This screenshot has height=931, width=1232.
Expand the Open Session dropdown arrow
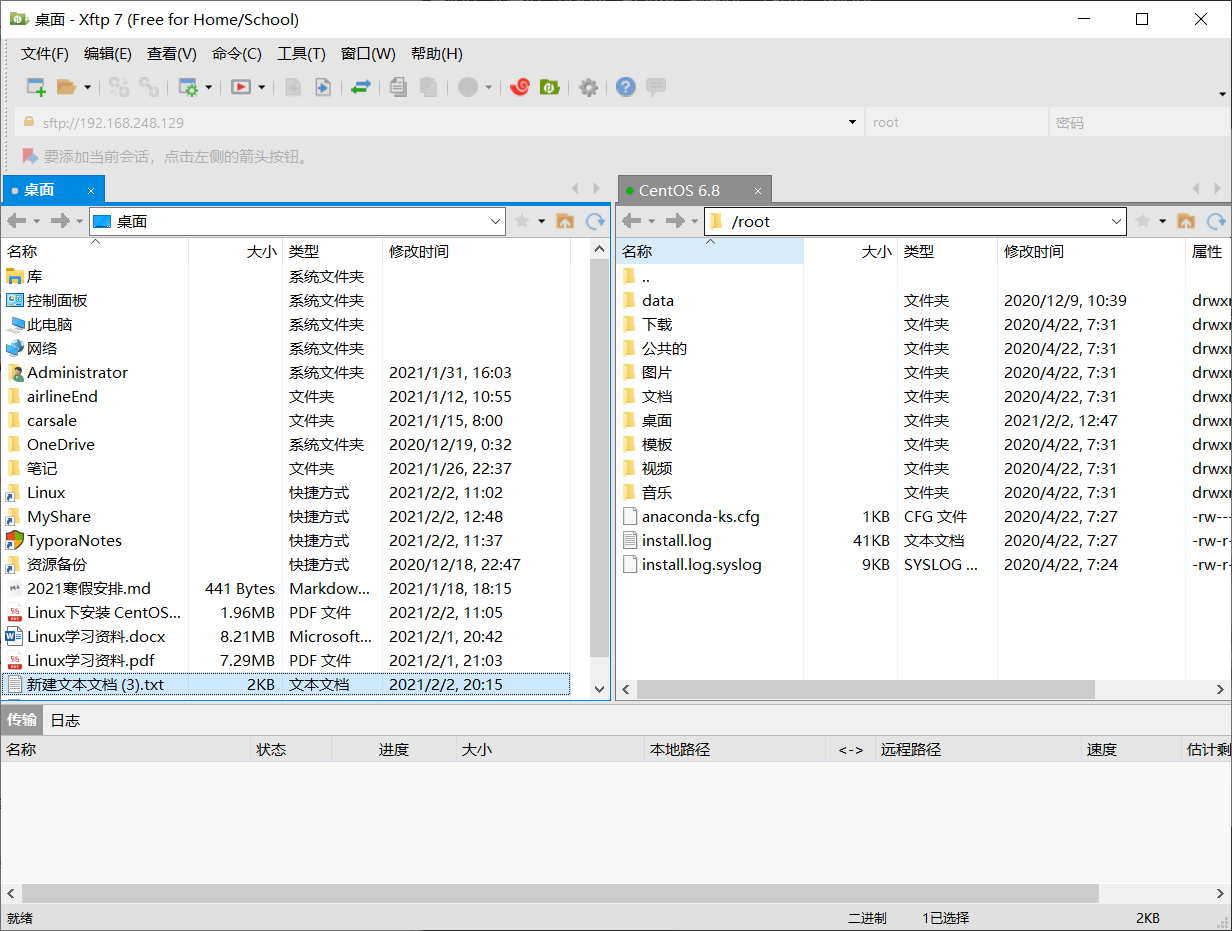pos(87,87)
